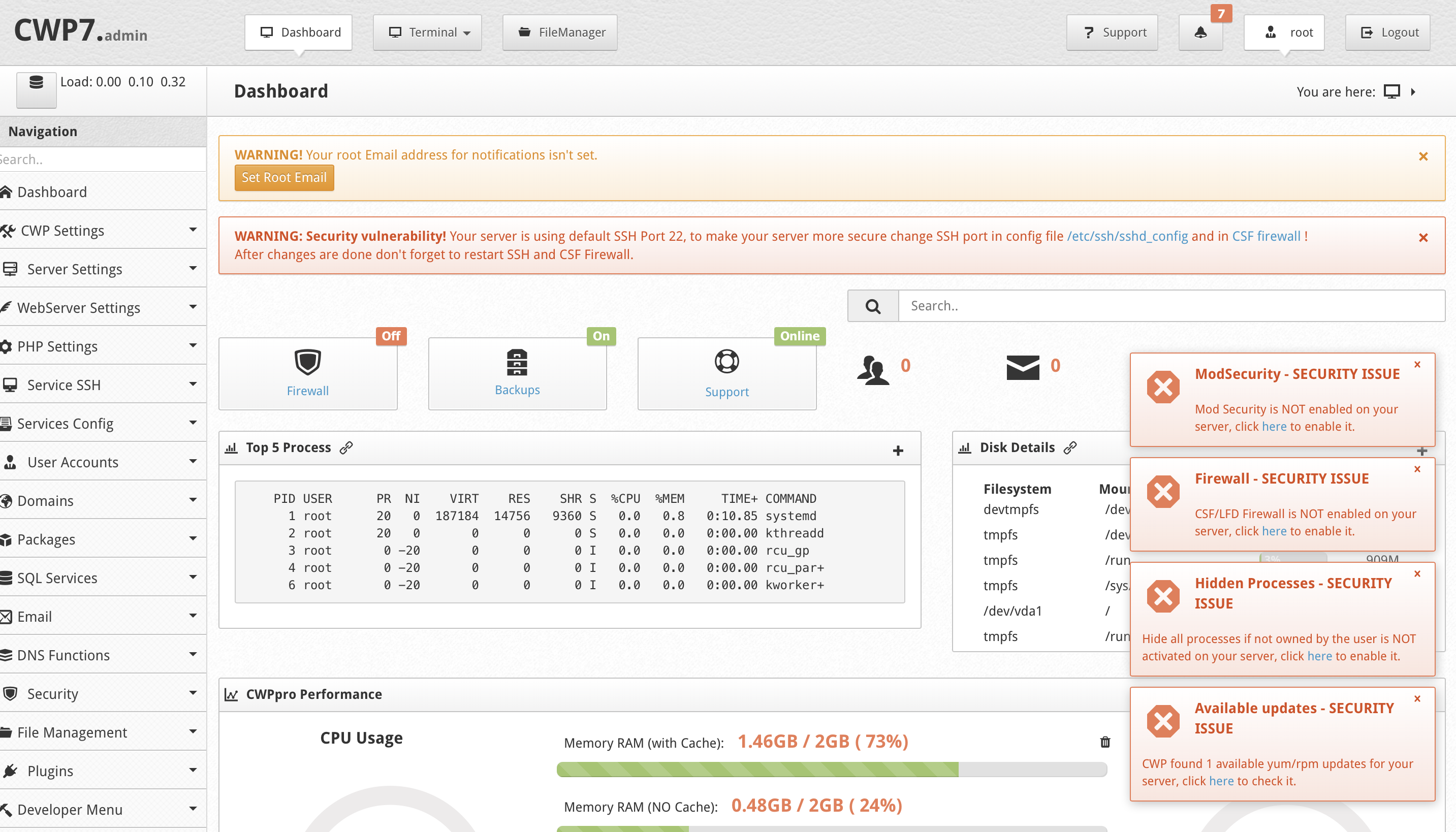Expand Service SSH menu
The width and height of the screenshot is (1456, 832).
(x=103, y=385)
